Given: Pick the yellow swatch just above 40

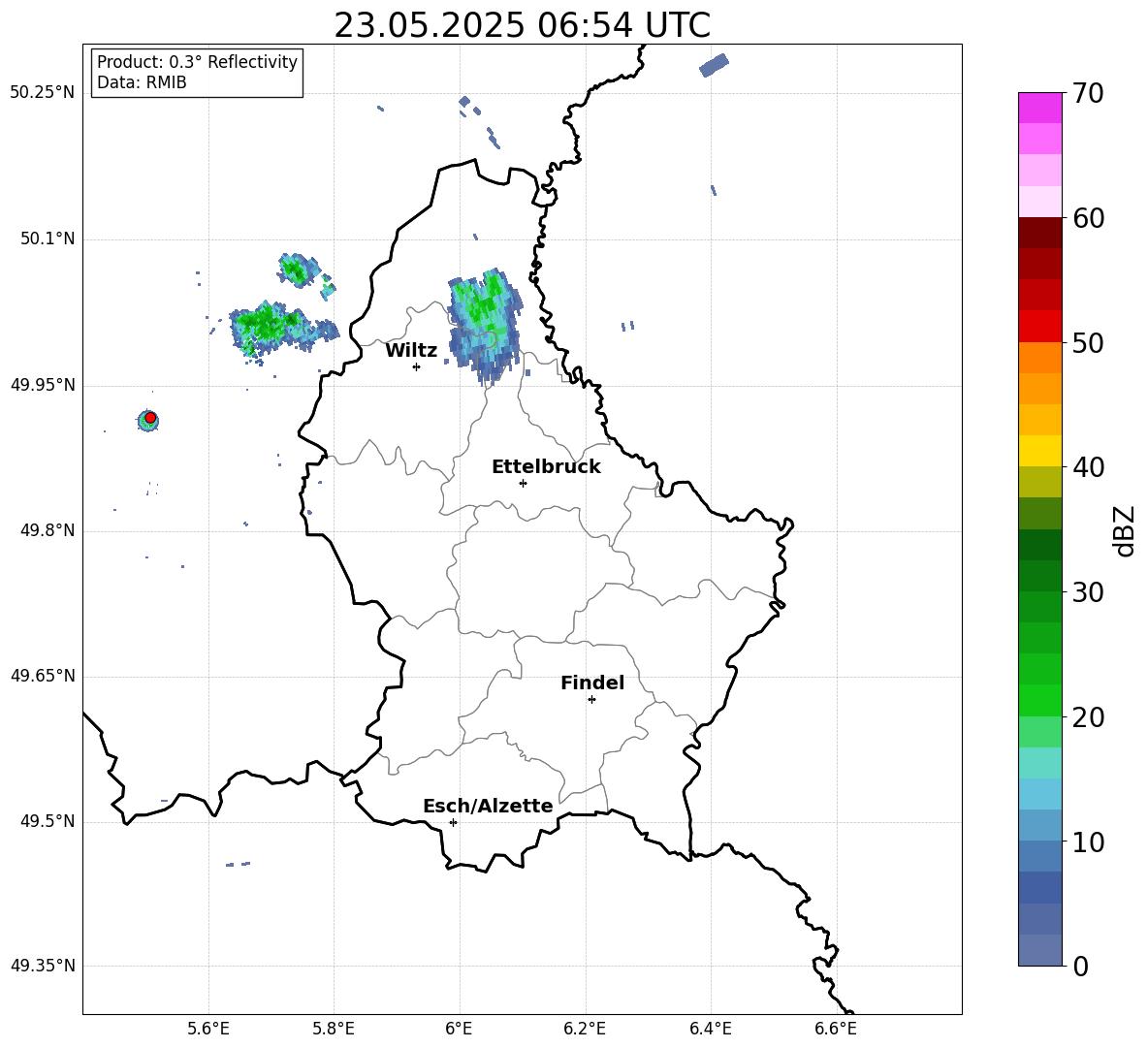Looking at the screenshot, I should click(x=1039, y=451).
